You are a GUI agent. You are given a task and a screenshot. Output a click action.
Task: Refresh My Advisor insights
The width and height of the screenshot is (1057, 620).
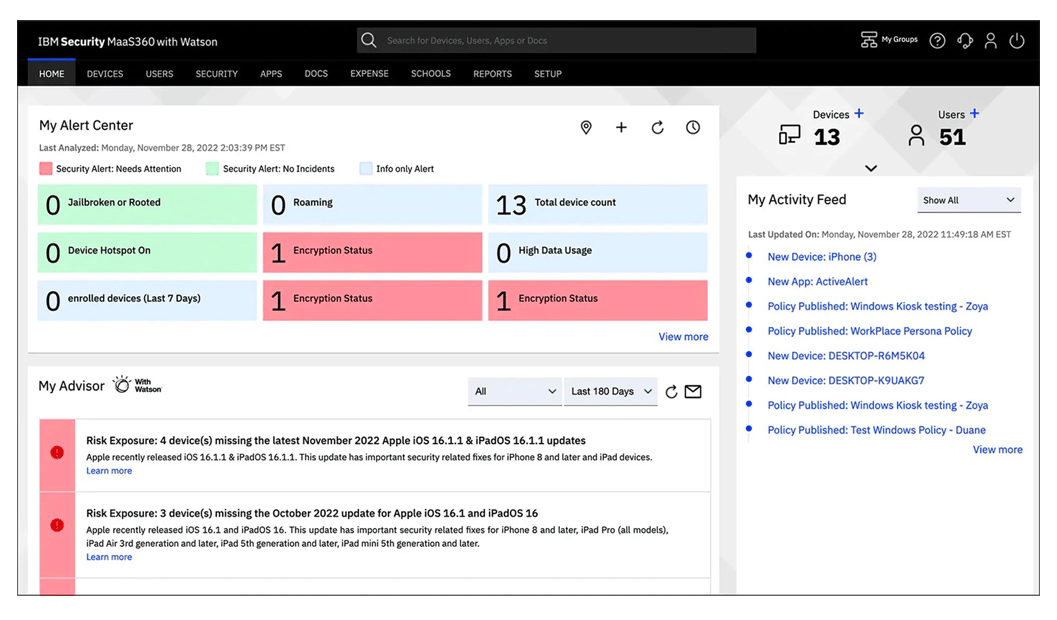coord(670,392)
